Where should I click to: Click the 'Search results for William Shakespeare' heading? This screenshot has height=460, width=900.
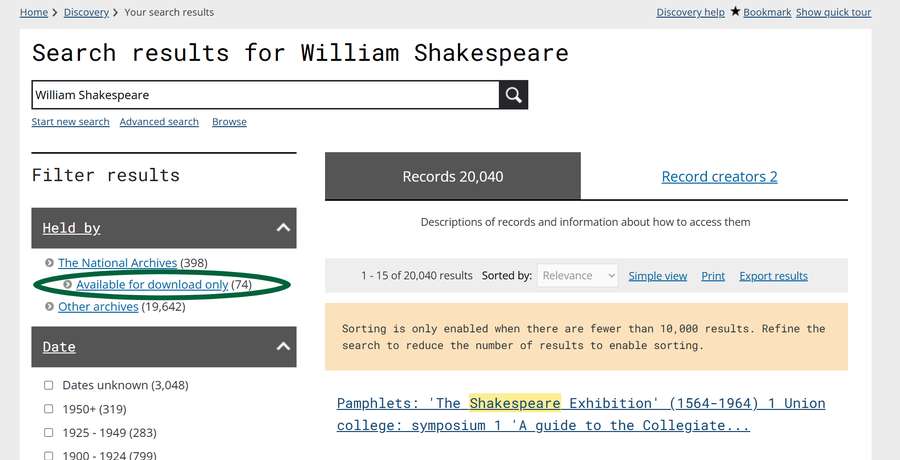tap(300, 53)
